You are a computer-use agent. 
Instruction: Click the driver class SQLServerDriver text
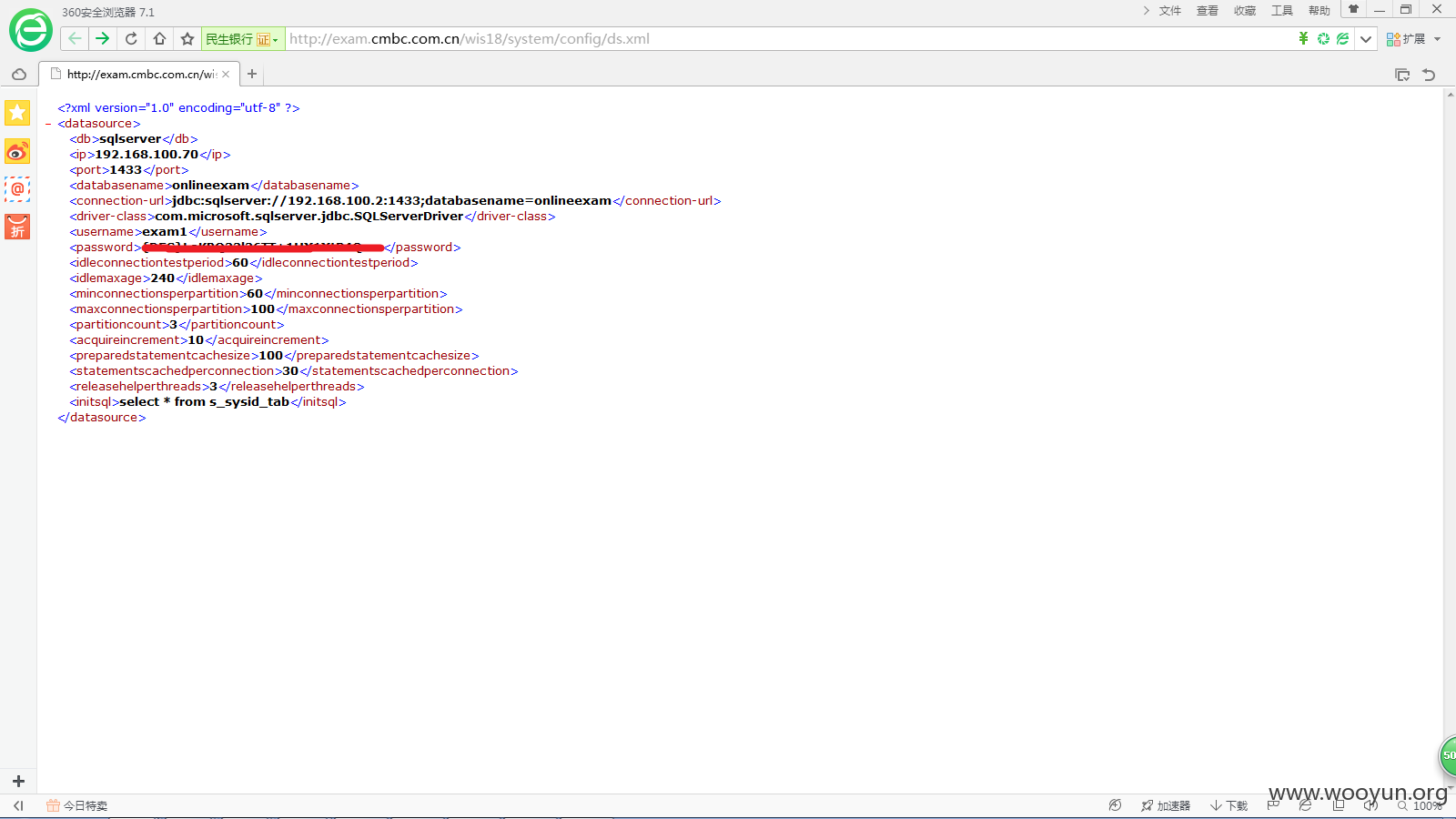tap(309, 217)
